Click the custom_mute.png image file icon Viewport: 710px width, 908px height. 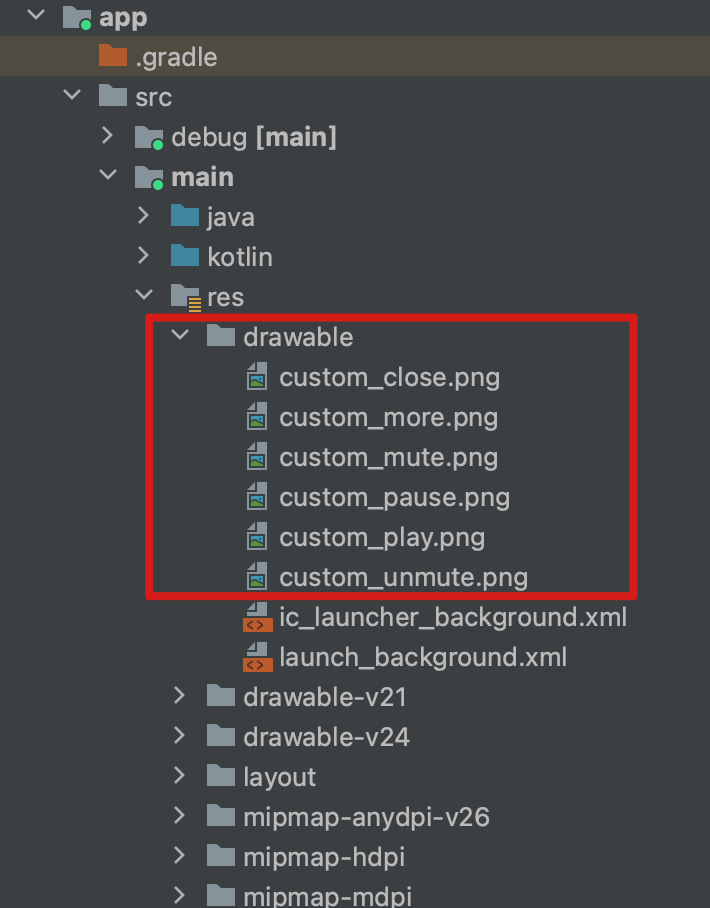click(x=257, y=457)
